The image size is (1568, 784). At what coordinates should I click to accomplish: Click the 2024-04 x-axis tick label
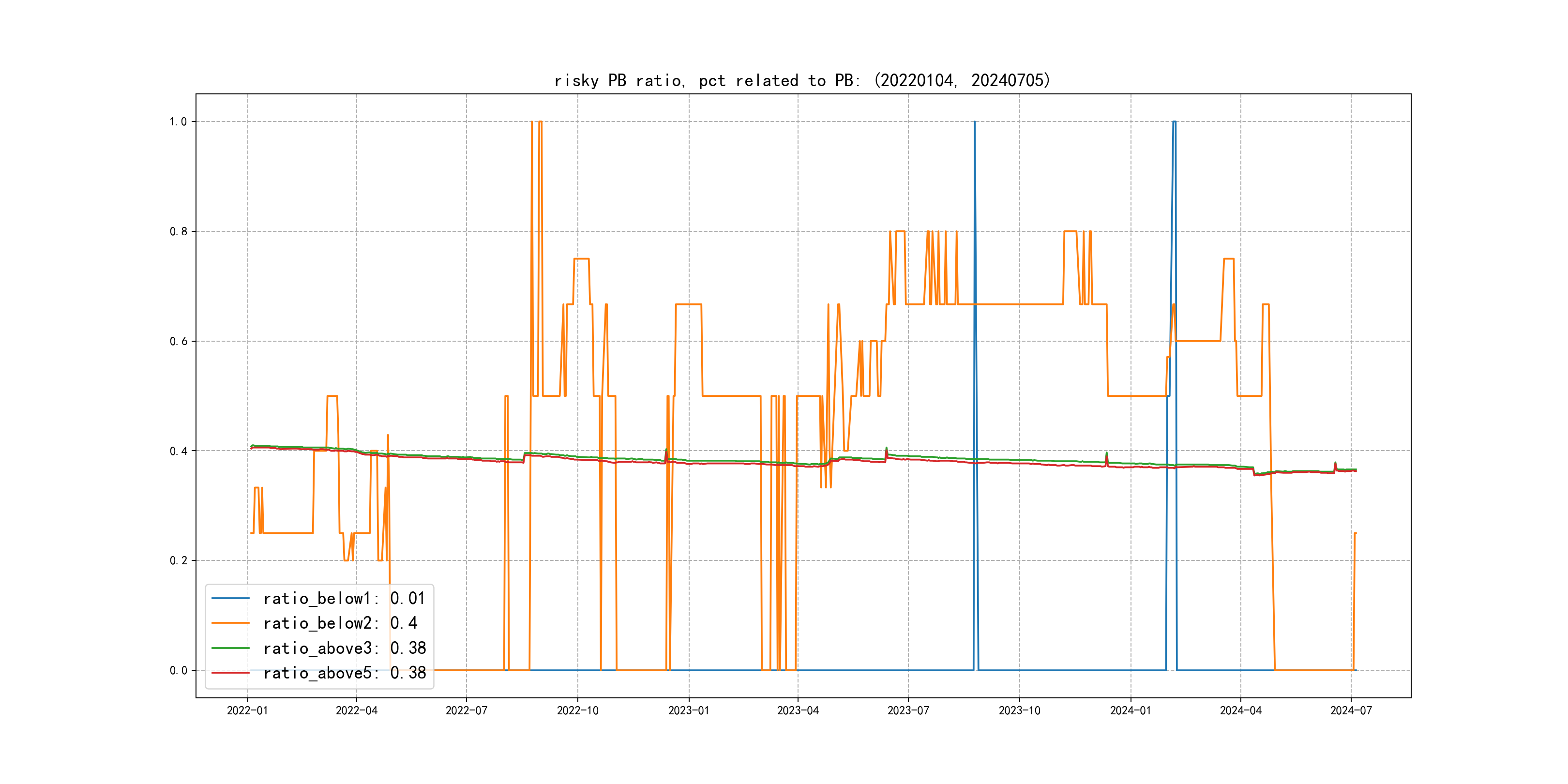pos(1240,710)
